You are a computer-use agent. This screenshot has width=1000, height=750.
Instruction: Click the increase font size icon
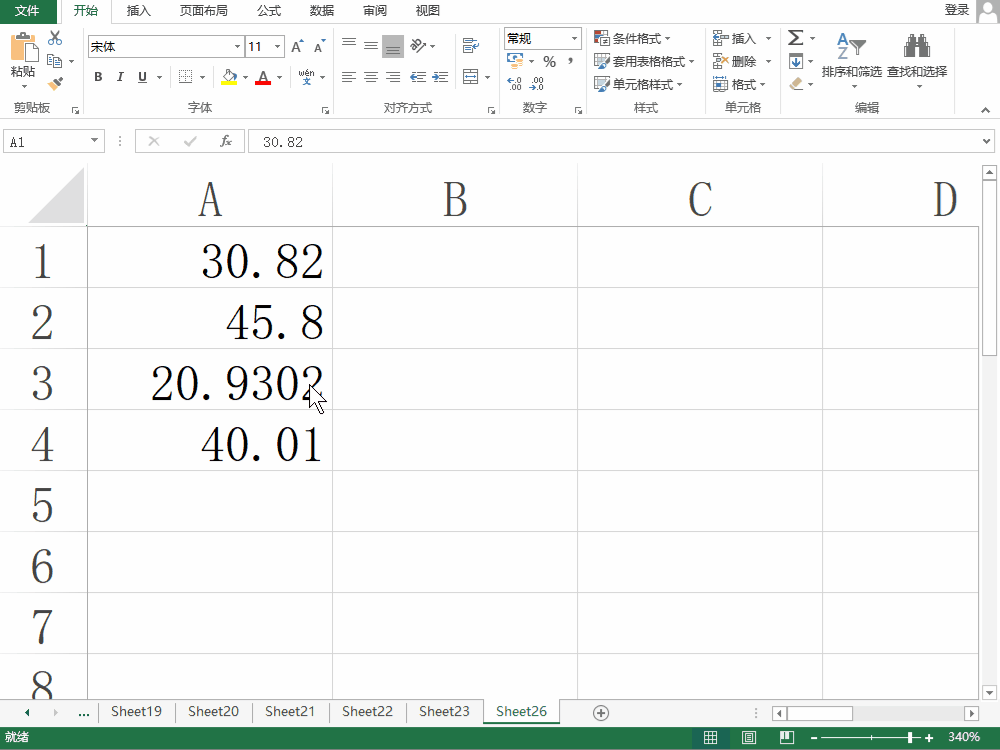297,47
